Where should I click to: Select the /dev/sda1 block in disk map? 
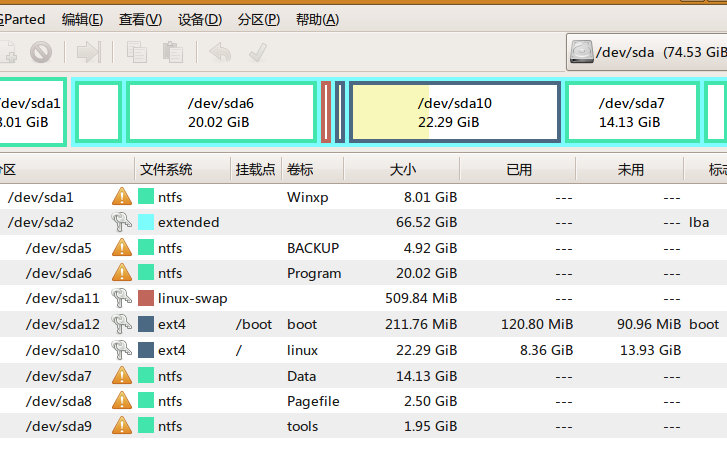click(x=32, y=112)
